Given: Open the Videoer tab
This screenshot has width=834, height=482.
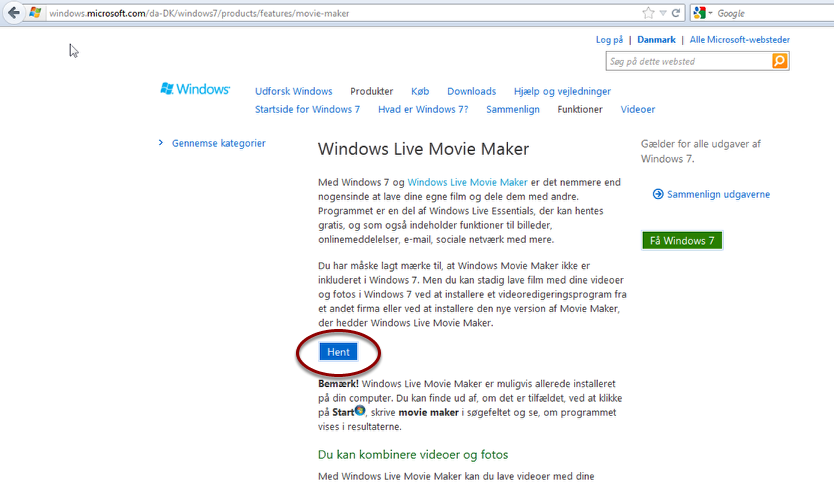Looking at the screenshot, I should pos(638,110).
